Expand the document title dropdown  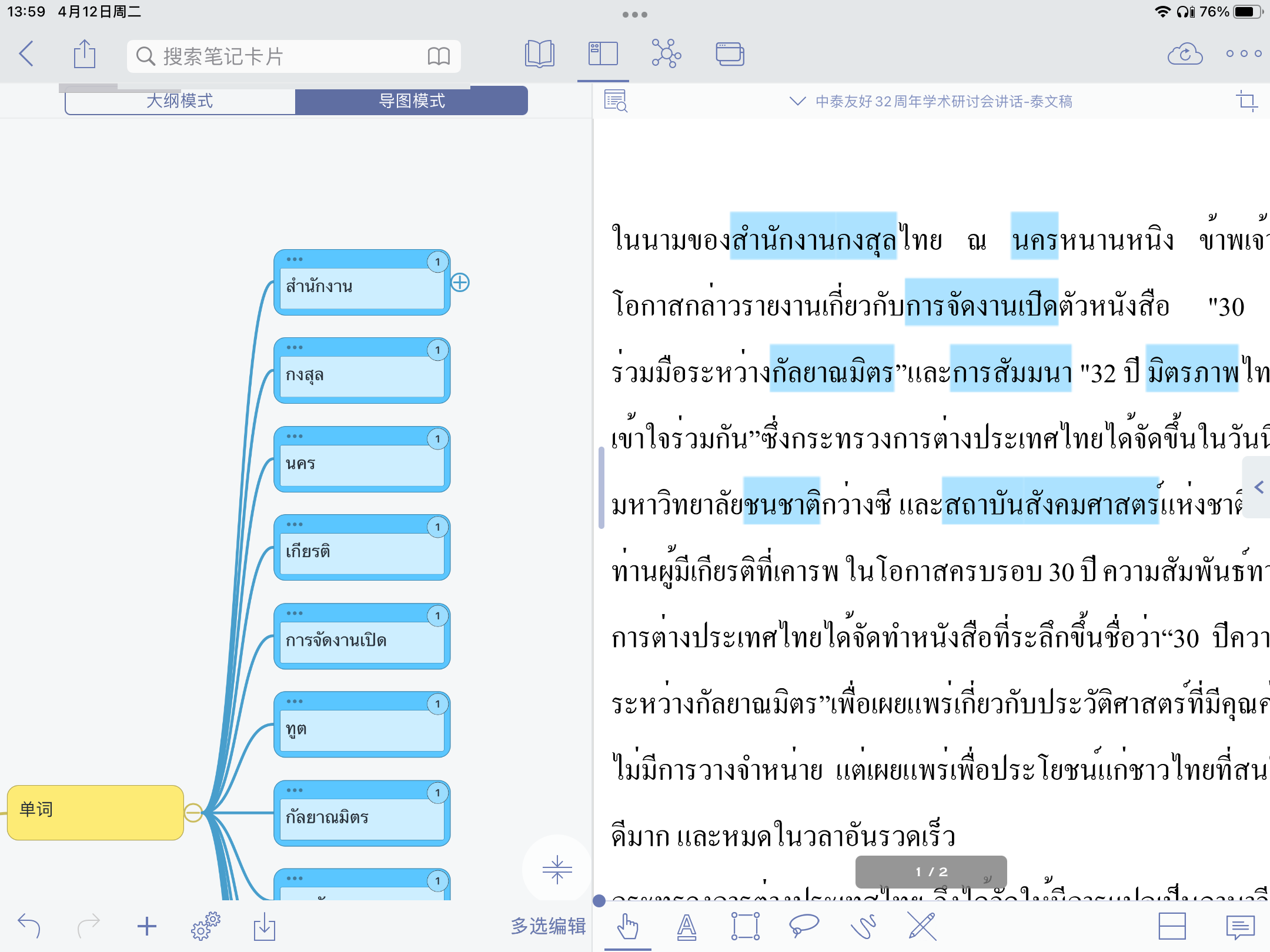click(797, 101)
